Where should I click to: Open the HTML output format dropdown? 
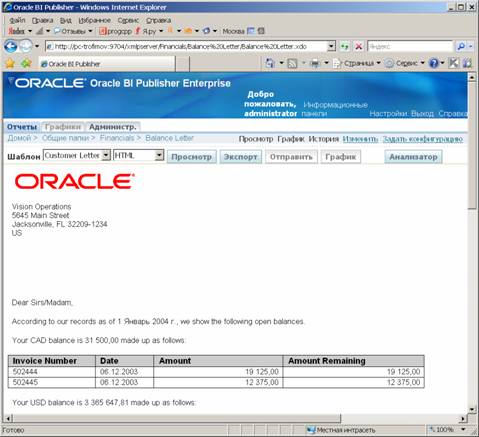coord(139,155)
